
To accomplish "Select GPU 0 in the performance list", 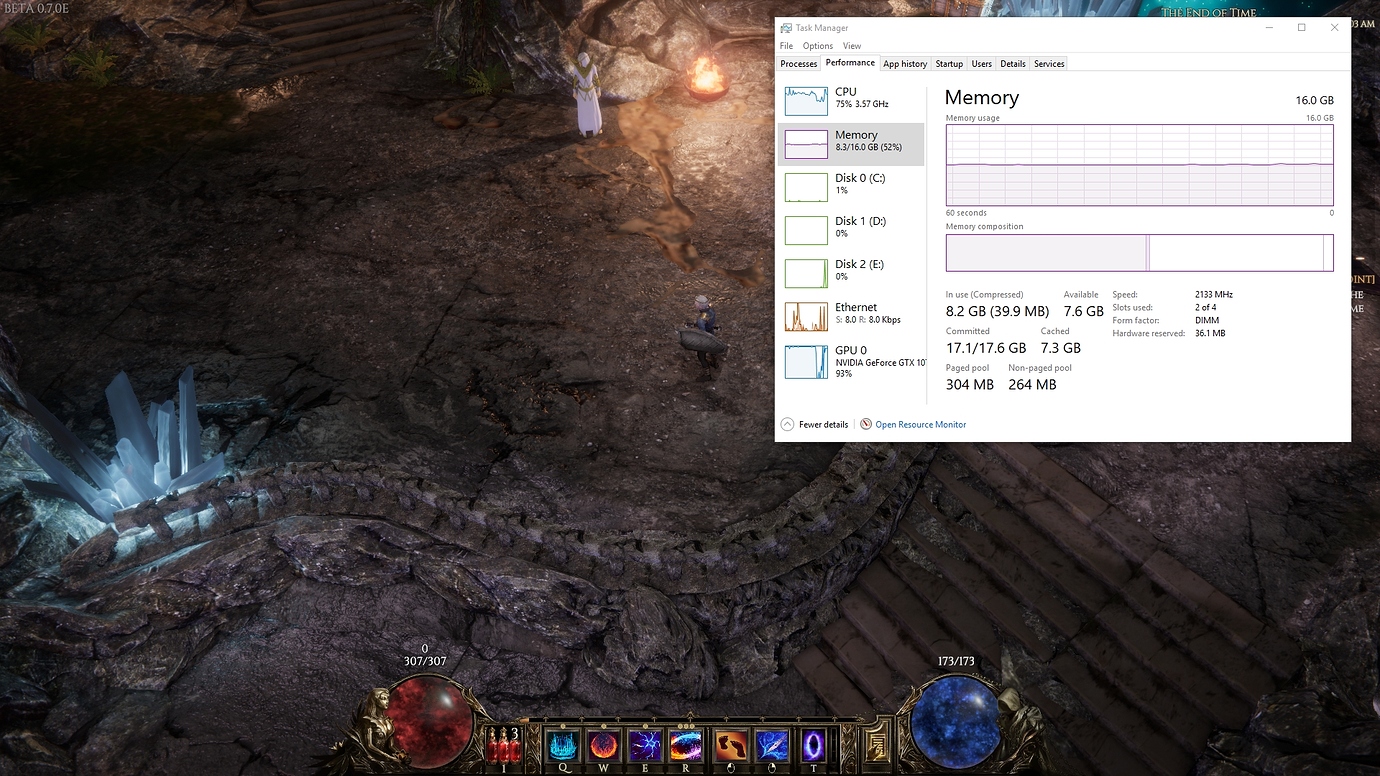I will [850, 361].
